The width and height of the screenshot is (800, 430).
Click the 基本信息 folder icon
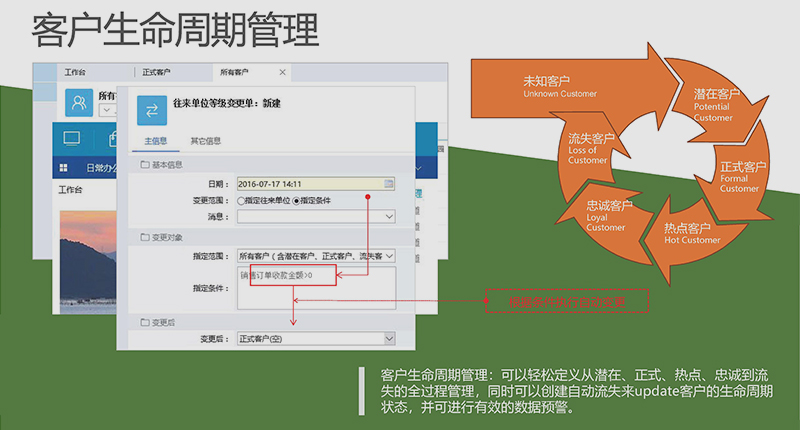(x=145, y=164)
